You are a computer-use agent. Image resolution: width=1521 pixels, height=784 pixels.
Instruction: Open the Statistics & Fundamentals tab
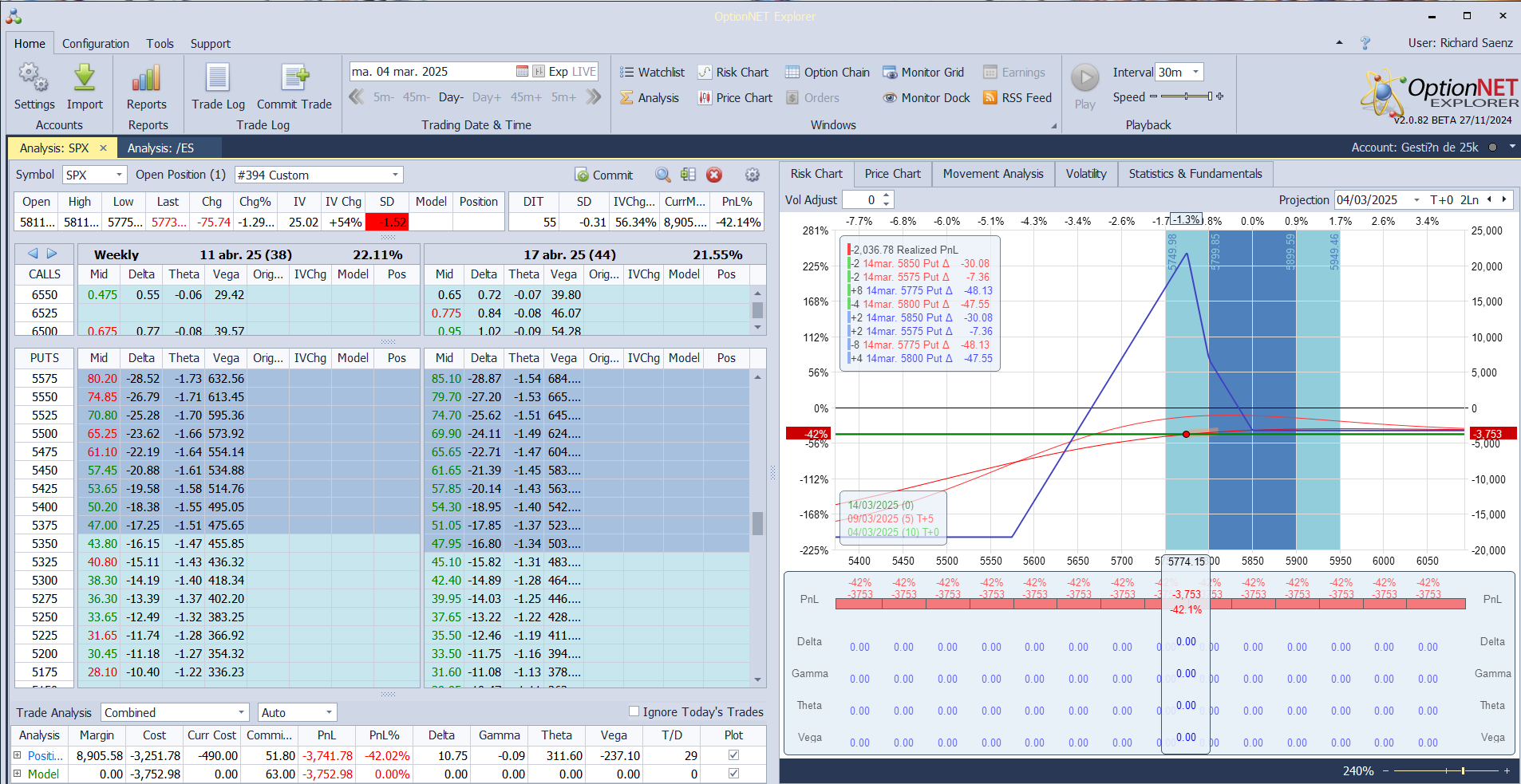[1195, 174]
